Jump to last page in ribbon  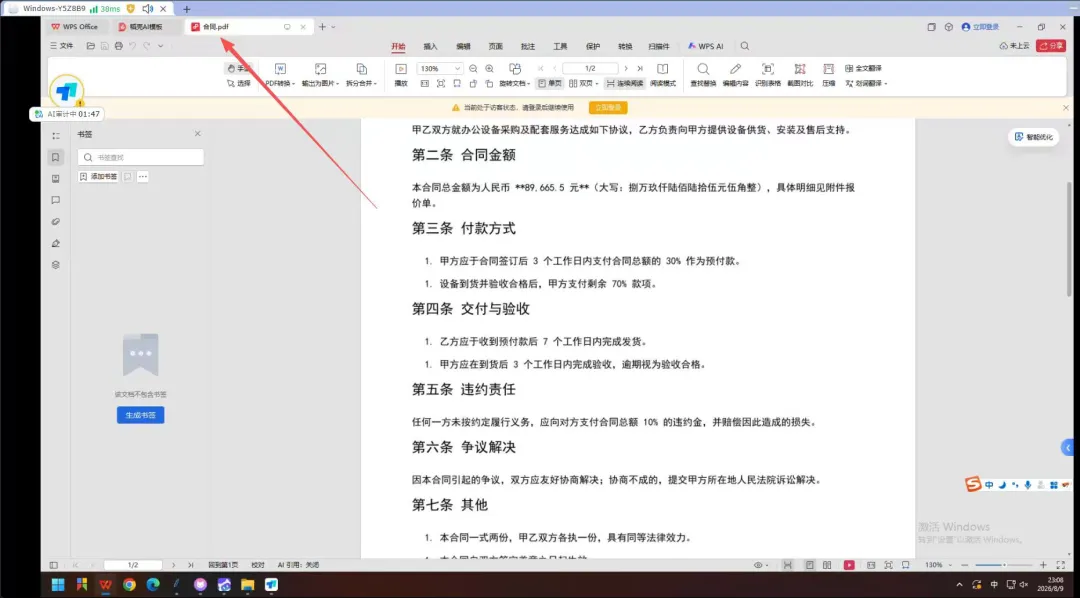640,69
